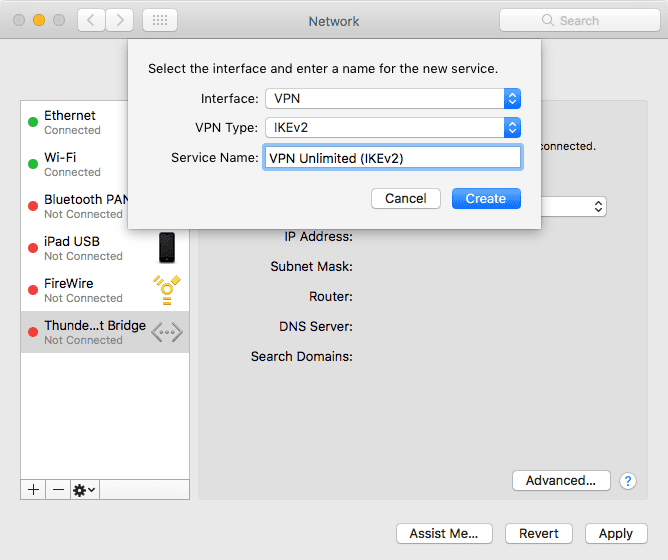The height and width of the screenshot is (560, 668).
Task: Cancel the new service dialog
Action: click(x=405, y=198)
